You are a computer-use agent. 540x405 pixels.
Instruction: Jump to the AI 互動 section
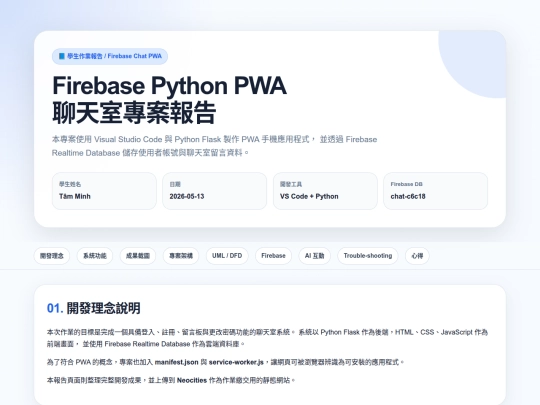[314, 256]
